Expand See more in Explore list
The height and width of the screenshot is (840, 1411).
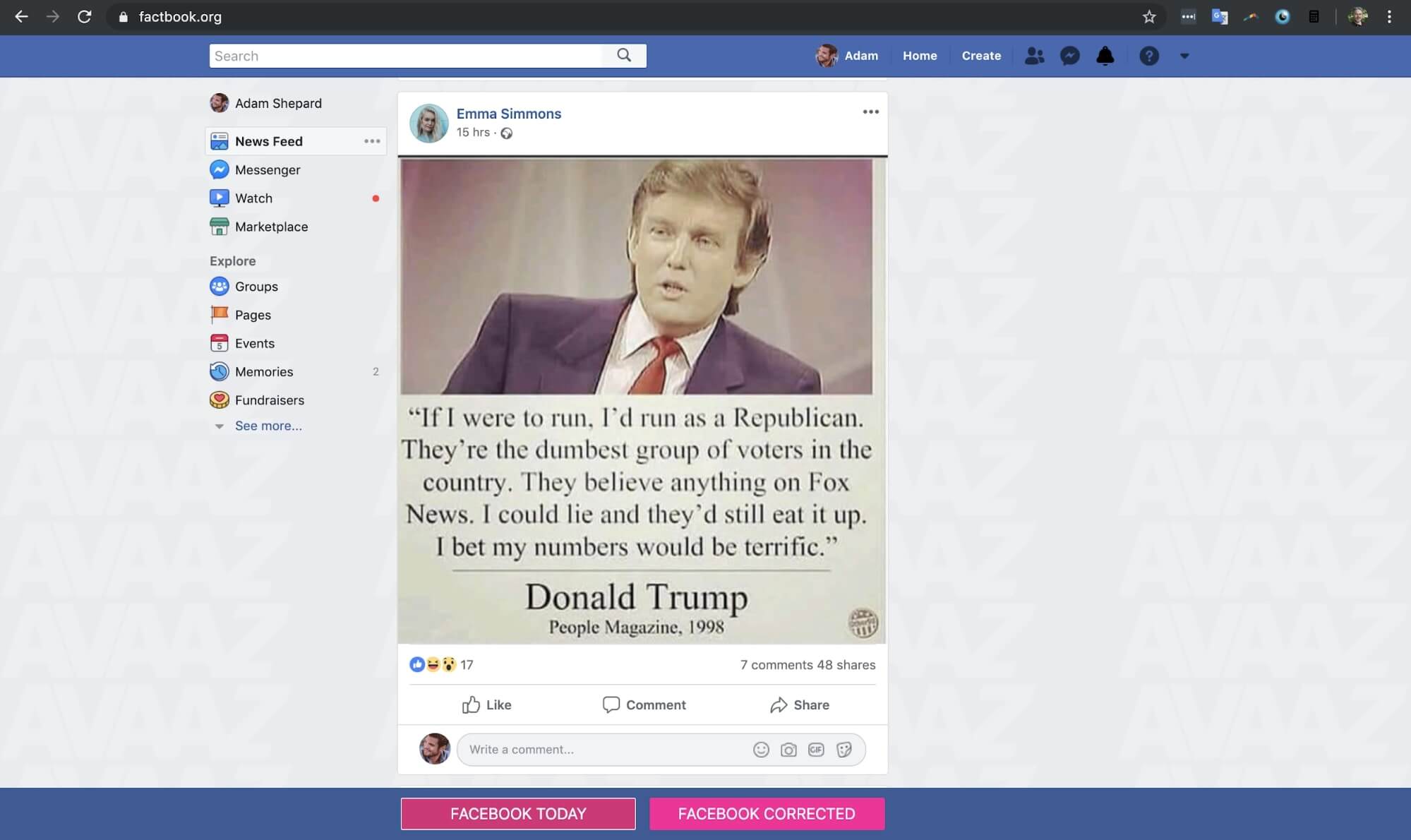[268, 426]
